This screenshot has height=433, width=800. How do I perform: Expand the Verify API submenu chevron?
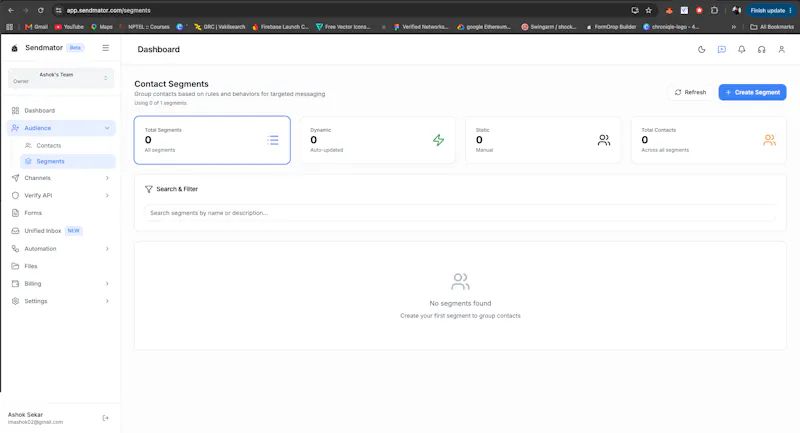[107, 195]
